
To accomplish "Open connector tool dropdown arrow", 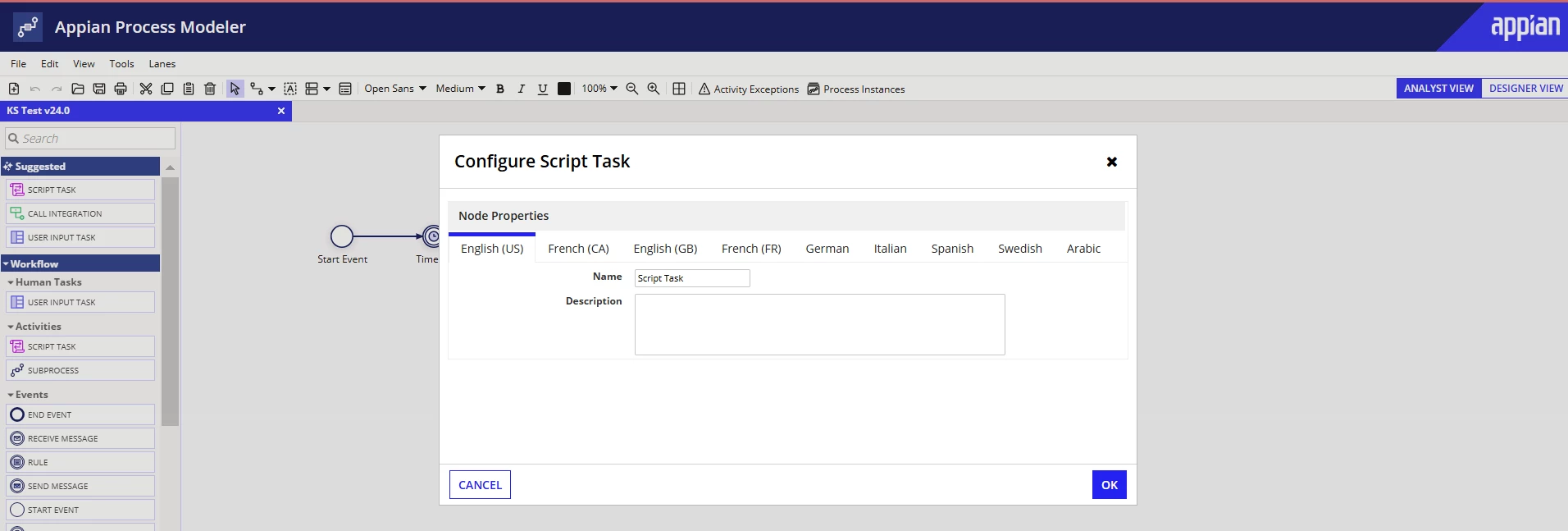I will pos(271,89).
